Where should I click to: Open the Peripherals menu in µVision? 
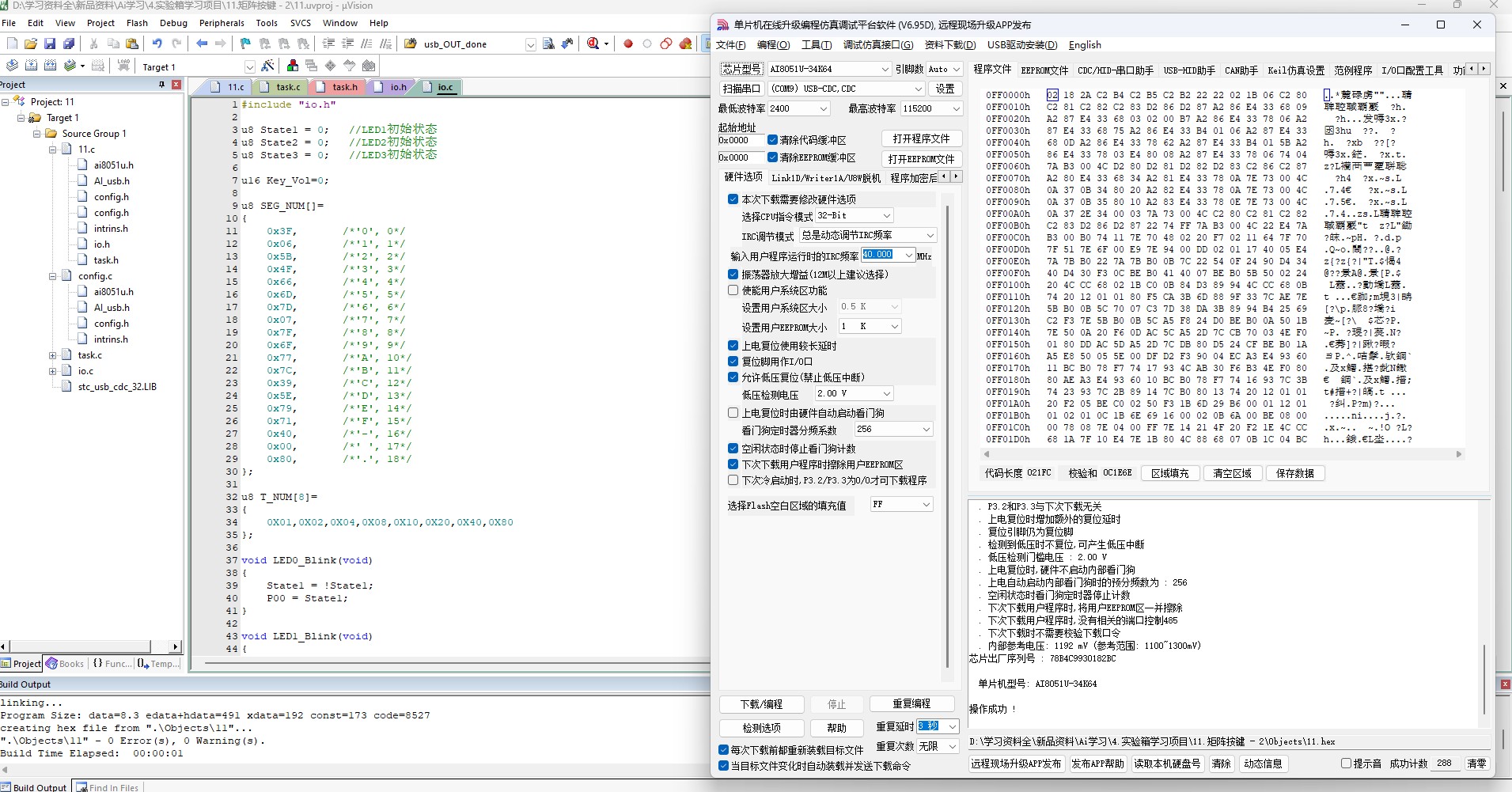coord(222,23)
